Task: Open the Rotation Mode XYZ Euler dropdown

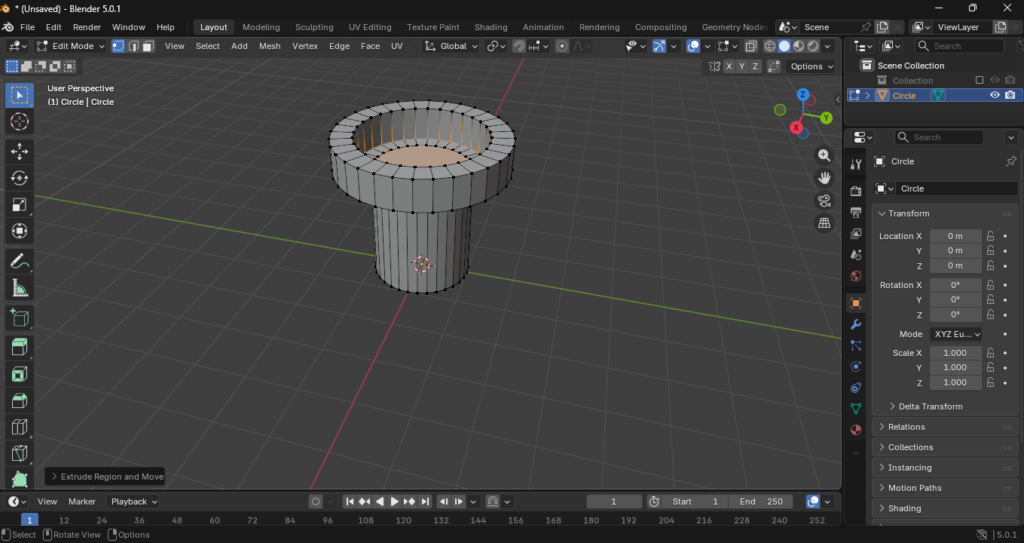Action: [x=955, y=334]
